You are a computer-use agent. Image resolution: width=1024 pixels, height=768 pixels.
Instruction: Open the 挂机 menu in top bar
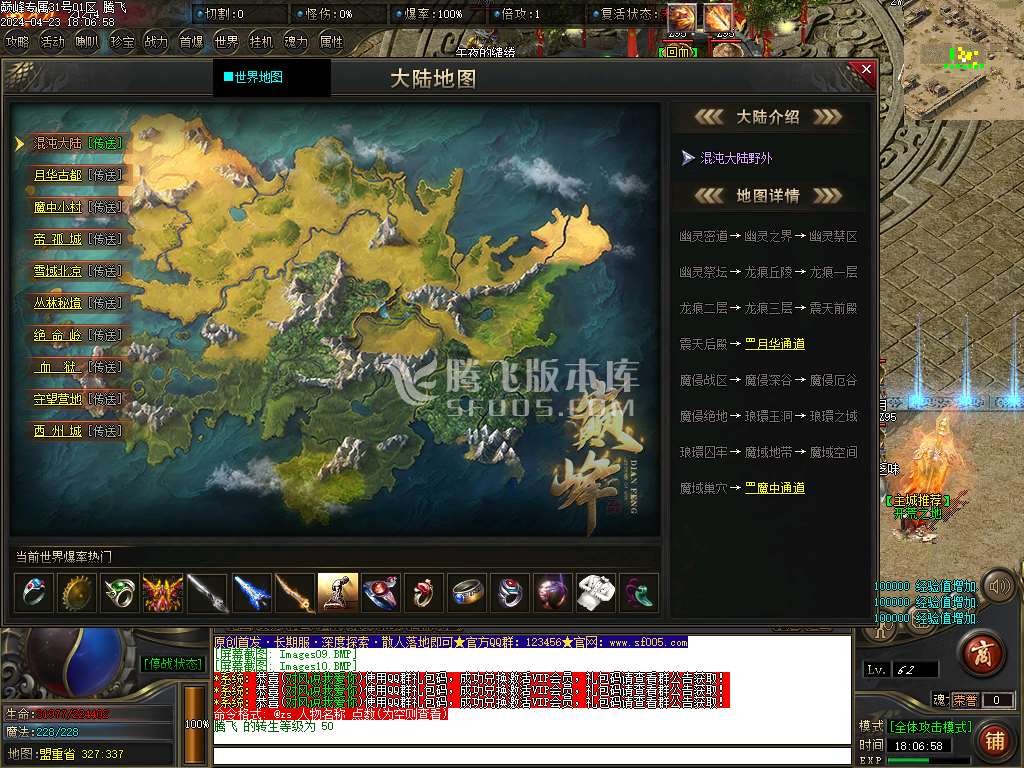point(261,42)
